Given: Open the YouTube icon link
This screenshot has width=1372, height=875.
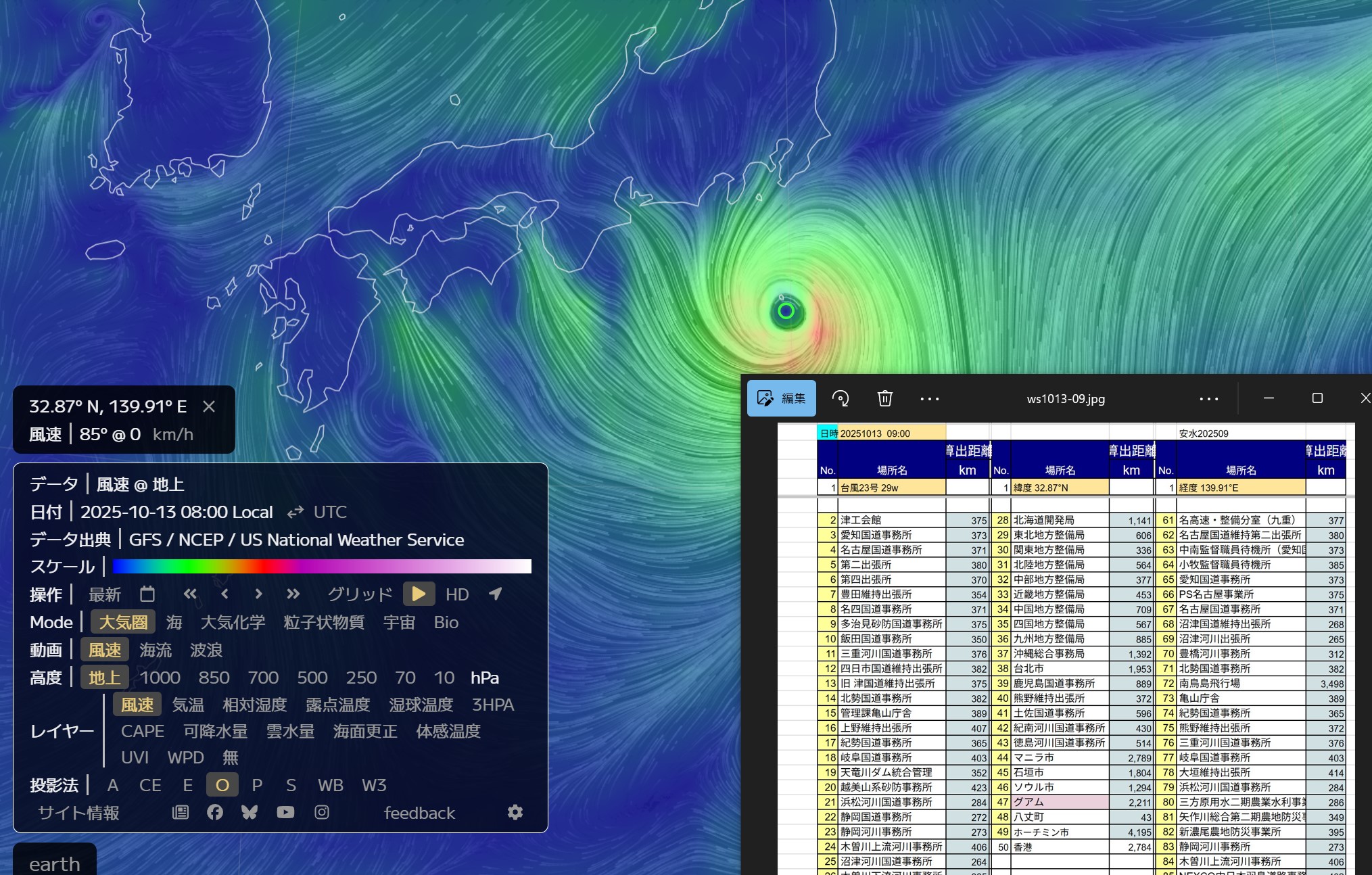Looking at the screenshot, I should click(x=285, y=812).
